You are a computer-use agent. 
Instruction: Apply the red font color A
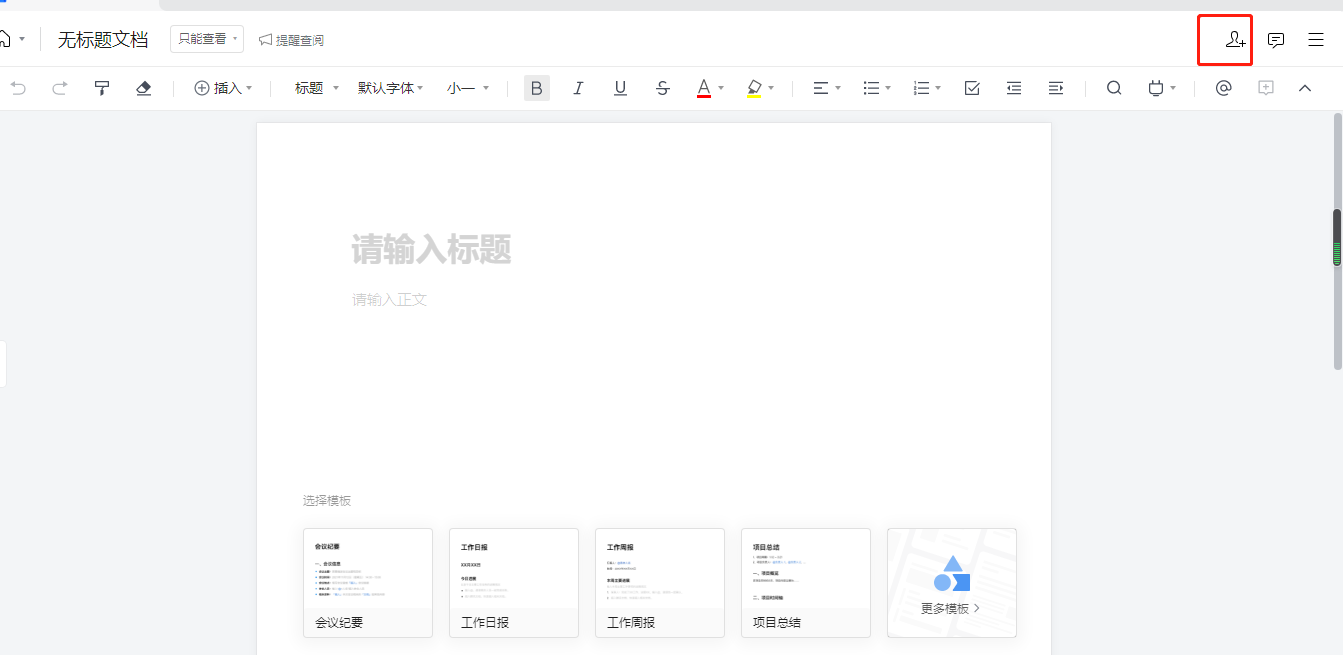click(x=704, y=88)
